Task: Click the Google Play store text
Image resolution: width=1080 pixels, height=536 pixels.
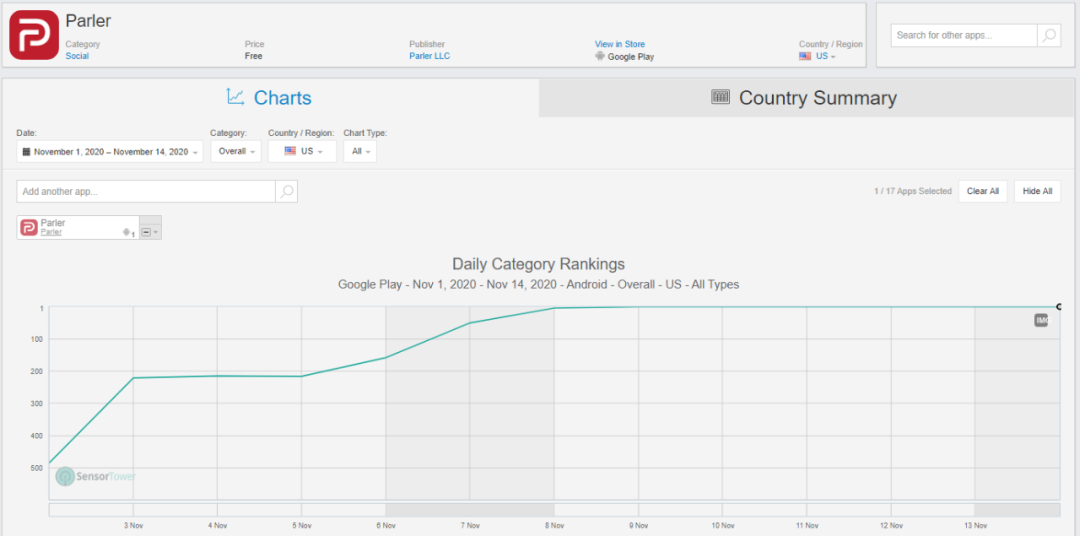Action: tap(631, 57)
